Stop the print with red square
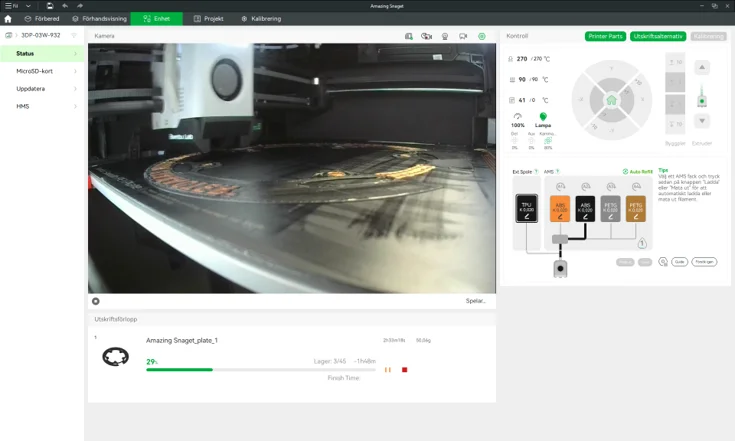The height and width of the screenshot is (441, 735). tap(404, 370)
